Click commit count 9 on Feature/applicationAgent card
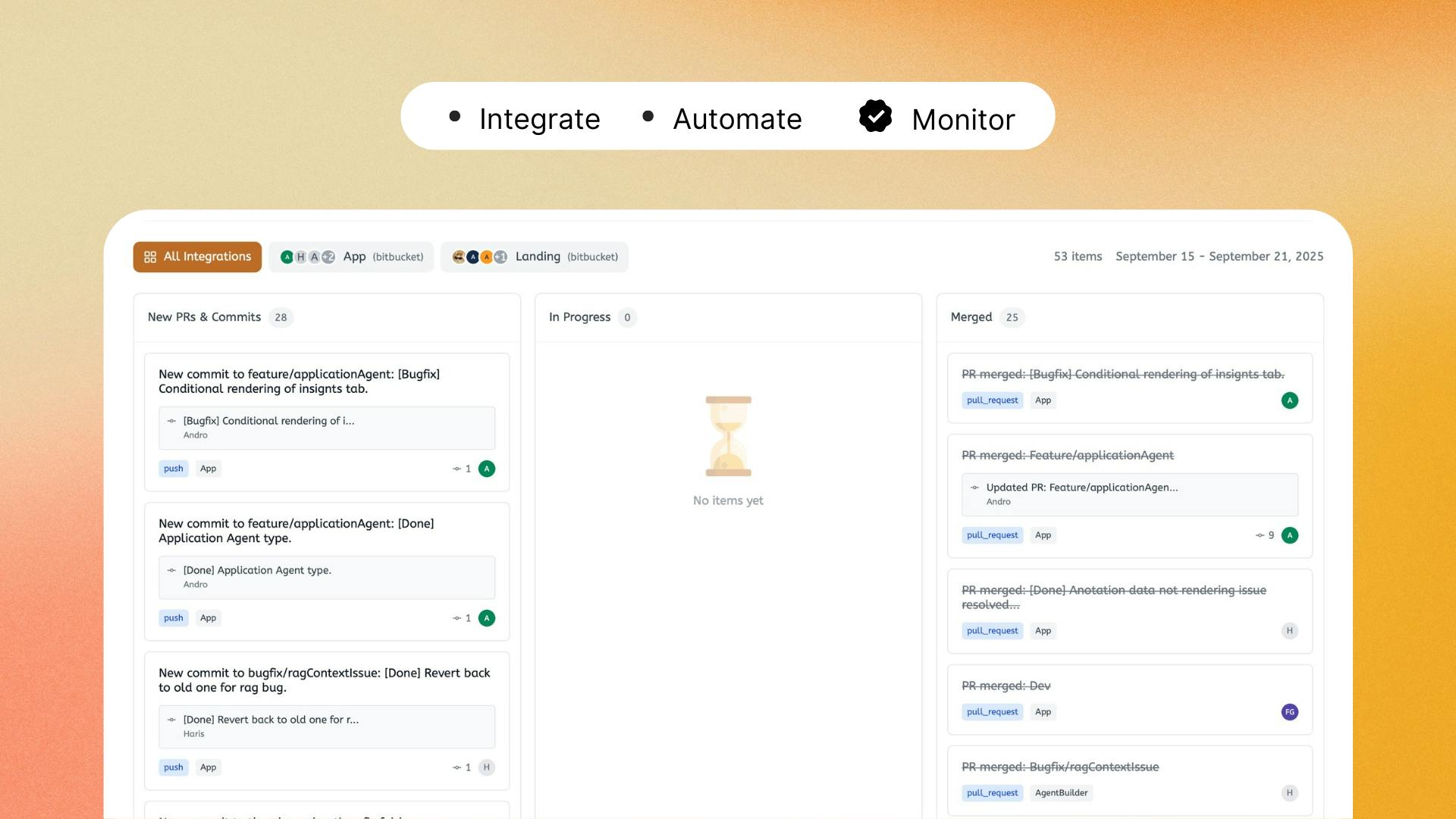Image resolution: width=1456 pixels, height=819 pixels. (1265, 535)
